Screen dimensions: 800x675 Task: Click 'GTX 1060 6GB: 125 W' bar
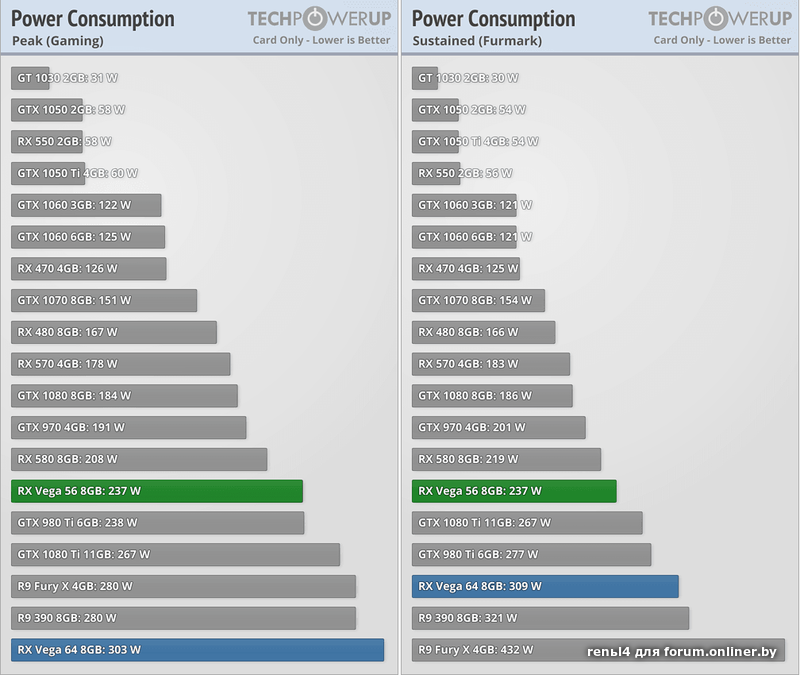(x=88, y=237)
